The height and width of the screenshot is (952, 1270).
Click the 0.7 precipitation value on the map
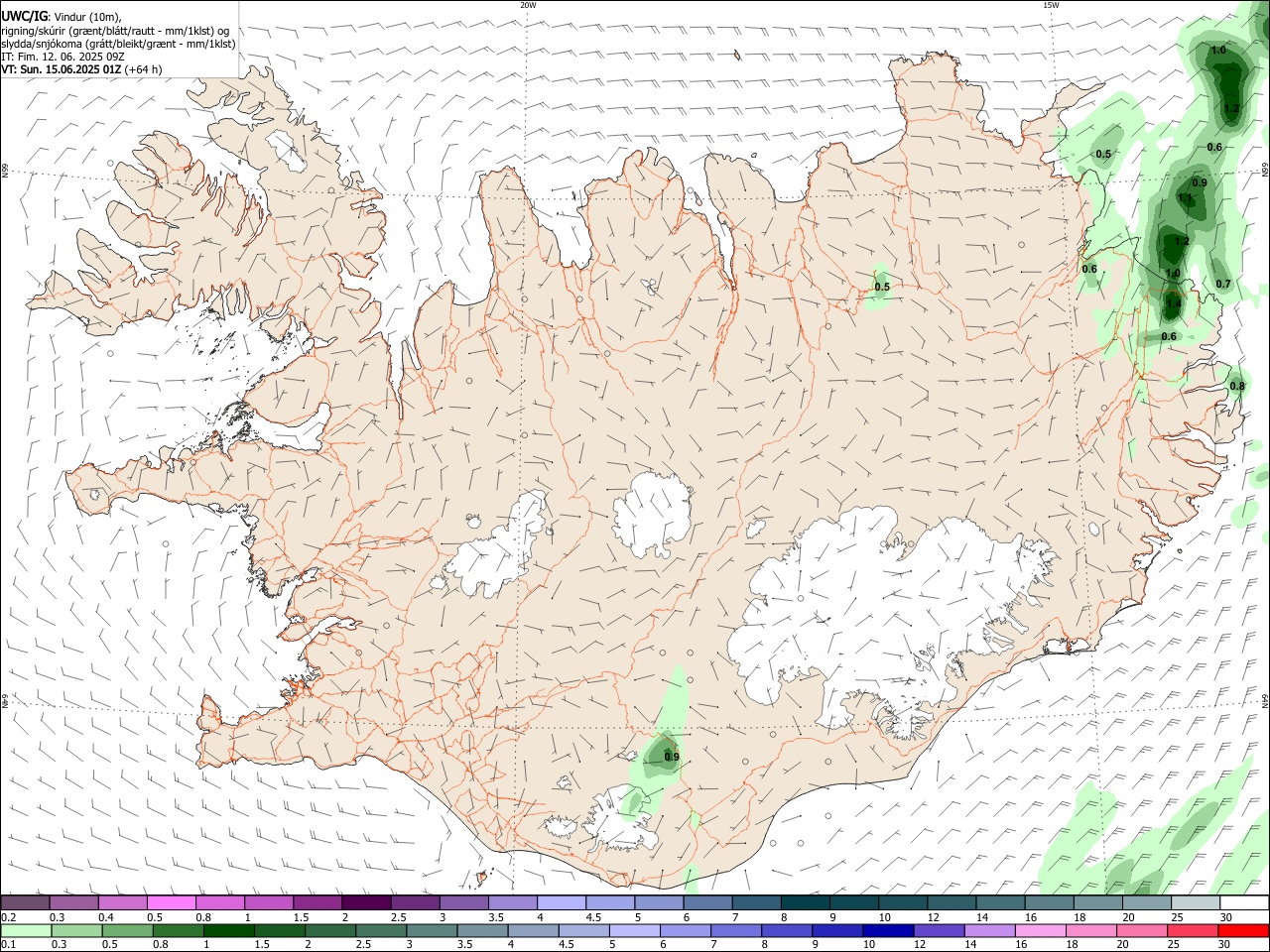(1223, 284)
